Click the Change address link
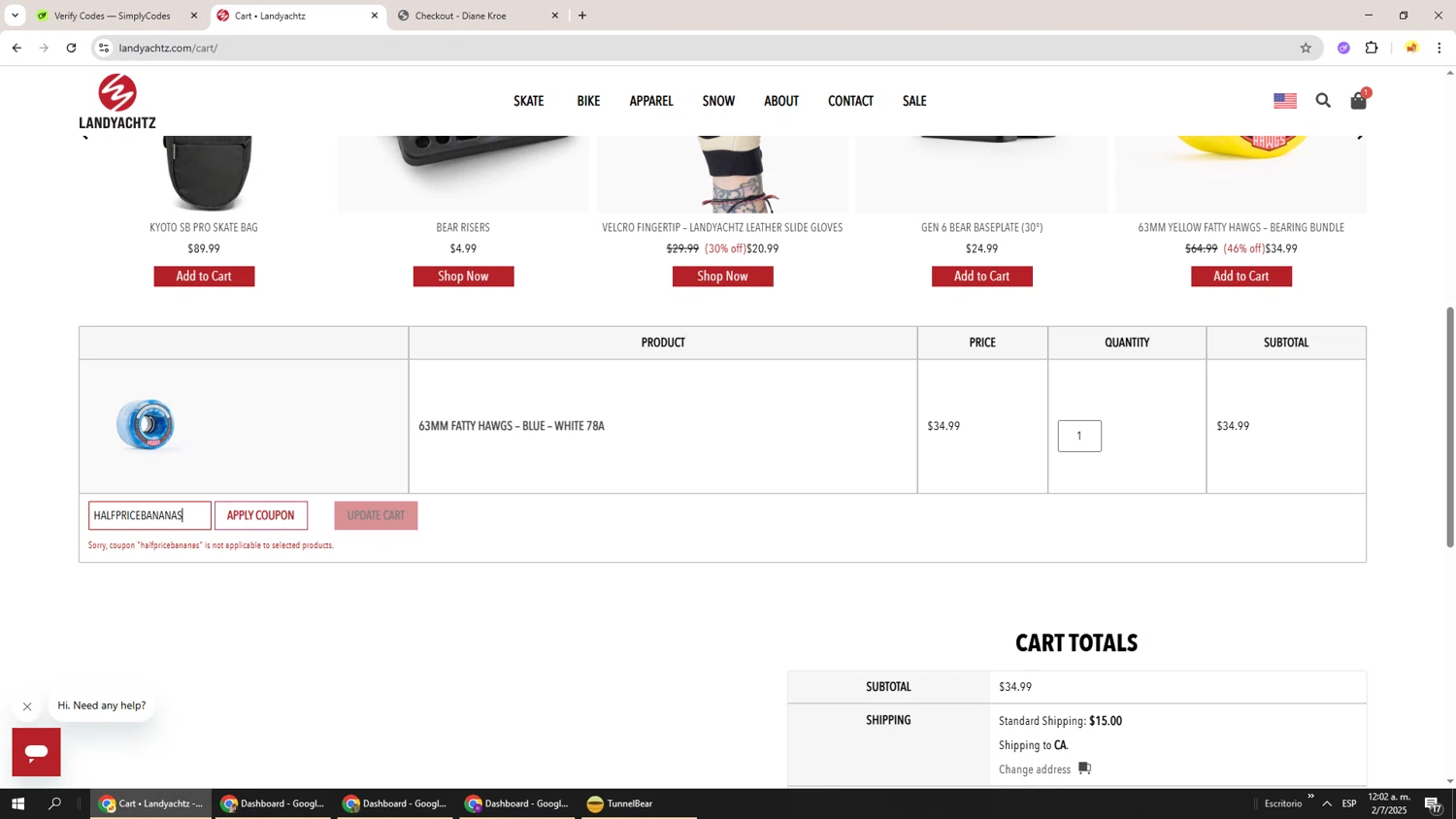The width and height of the screenshot is (1456, 819). tap(1035, 770)
